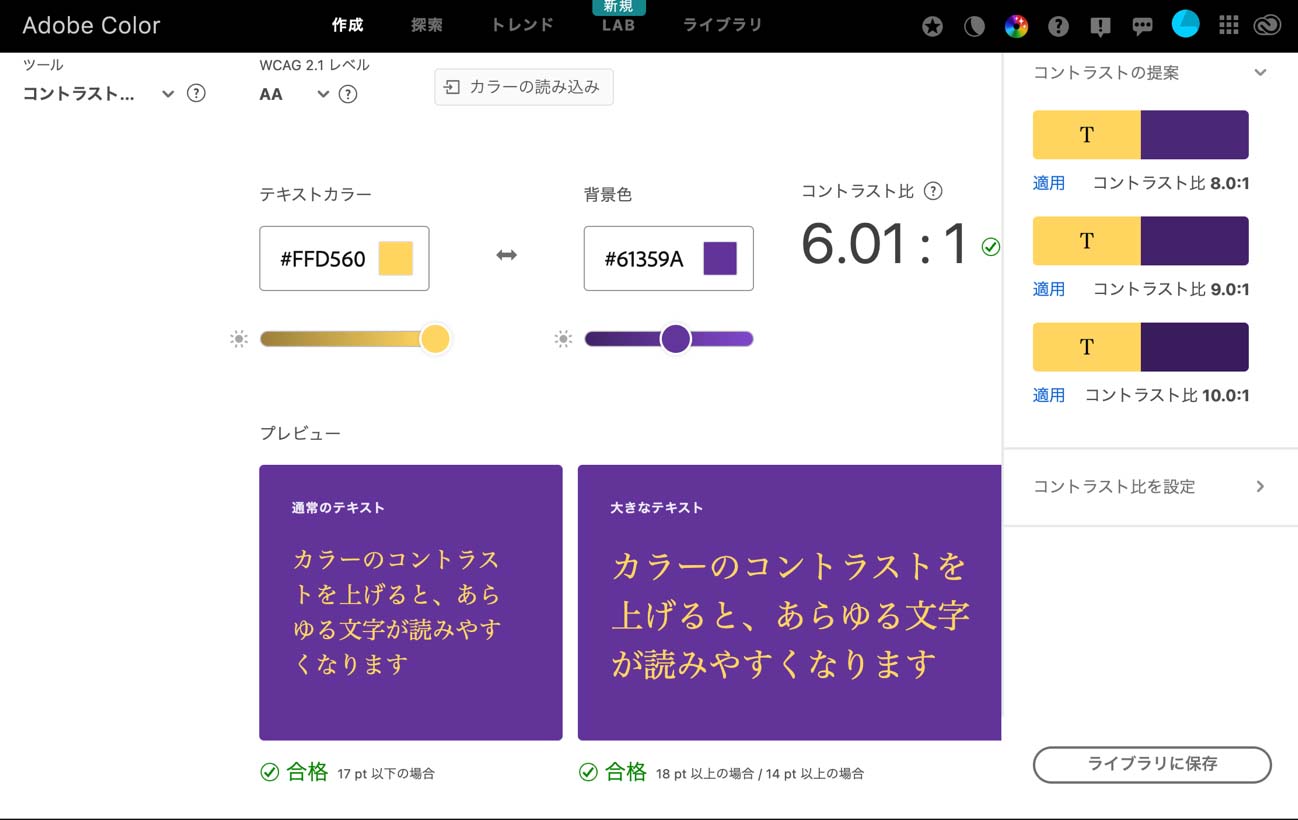The height and width of the screenshot is (820, 1298).
Task: Click help icon next to ツール dropdown
Action: pos(197,93)
